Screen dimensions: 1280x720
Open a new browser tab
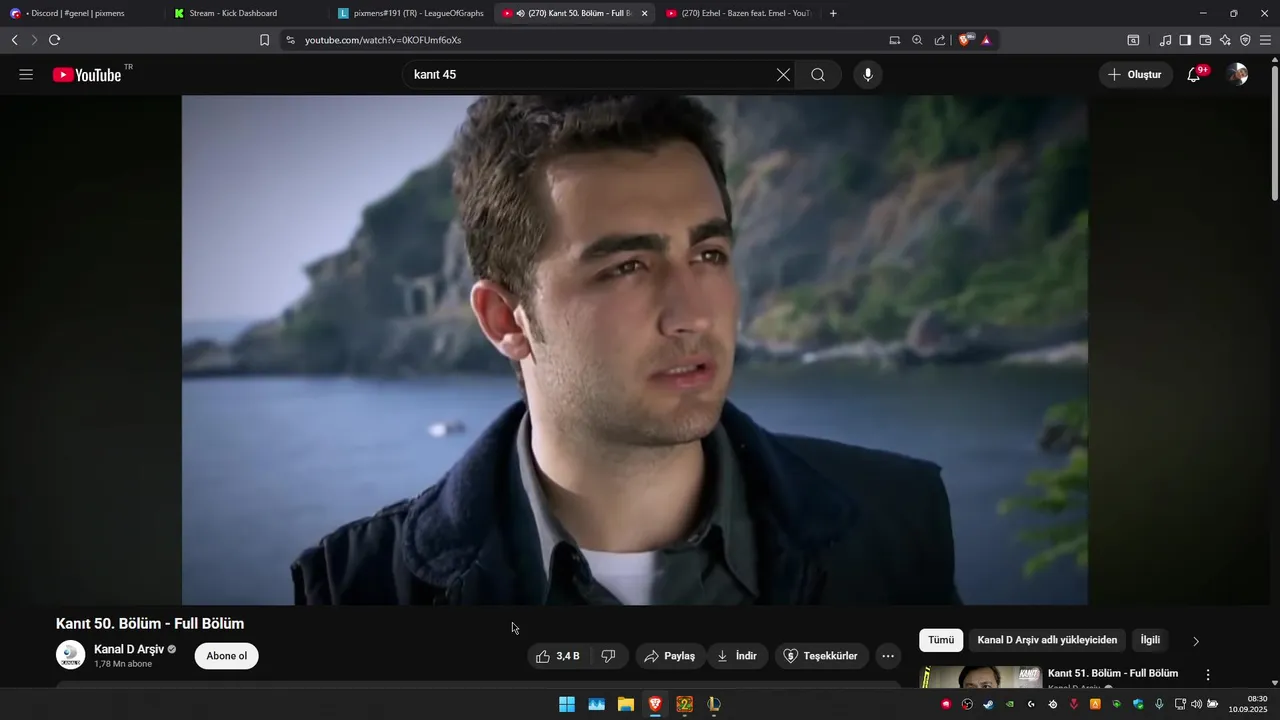[x=833, y=13]
